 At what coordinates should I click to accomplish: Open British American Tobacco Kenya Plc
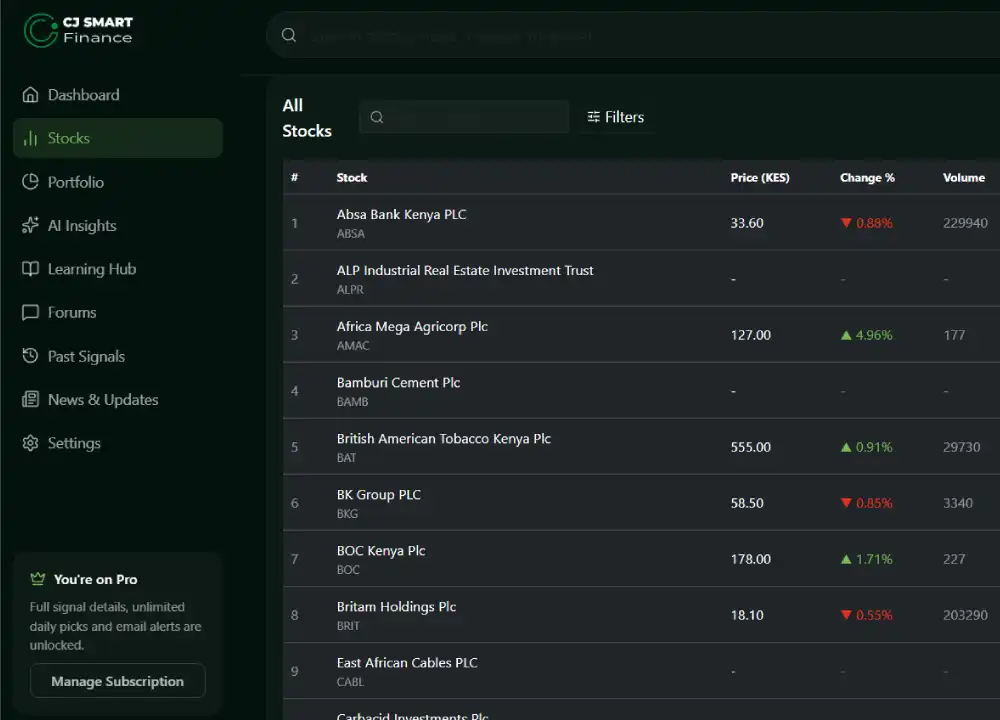pos(443,439)
